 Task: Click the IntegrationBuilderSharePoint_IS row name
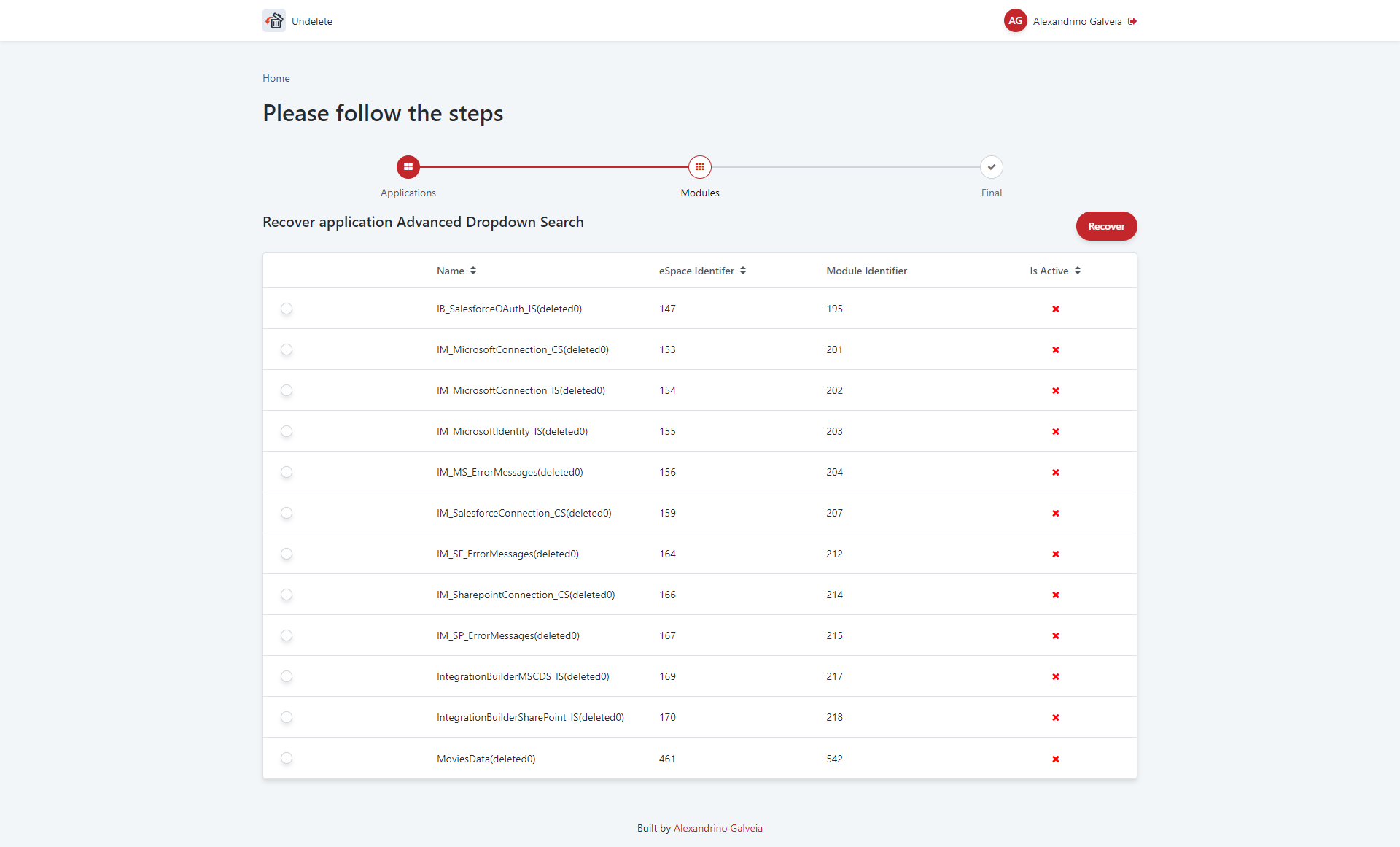coord(530,717)
